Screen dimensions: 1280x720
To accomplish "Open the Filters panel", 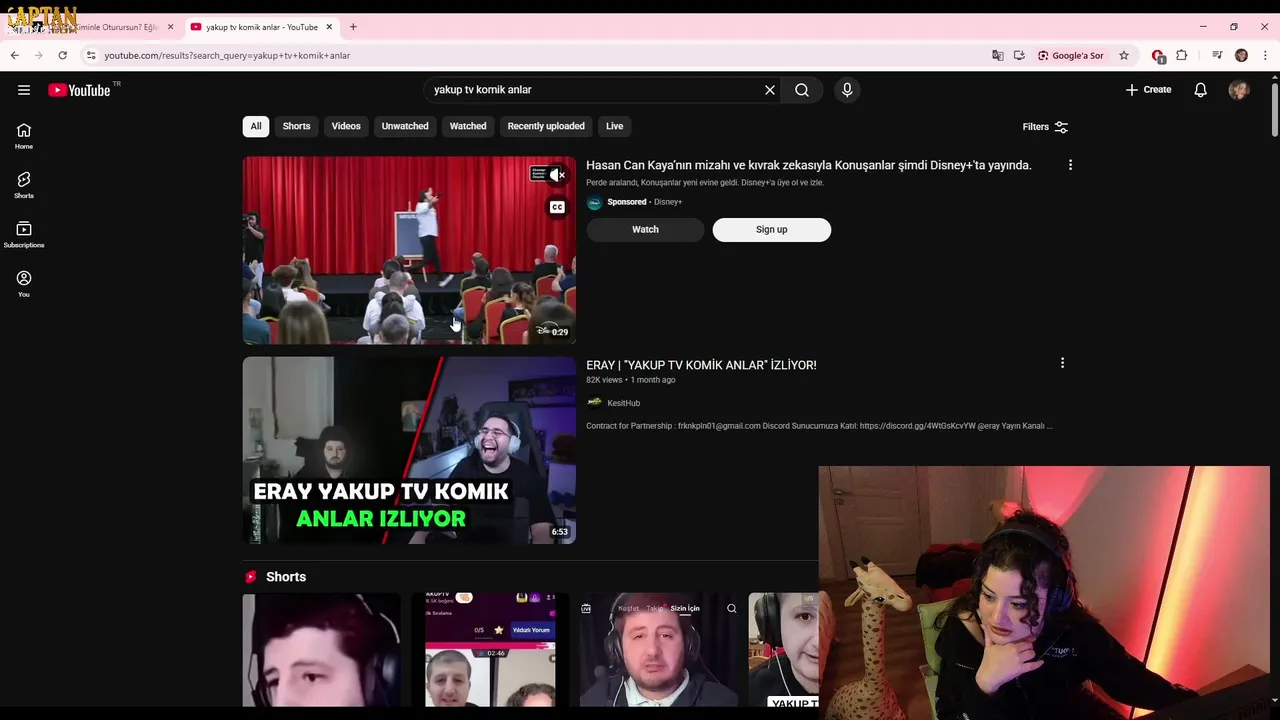I will coord(1045,127).
